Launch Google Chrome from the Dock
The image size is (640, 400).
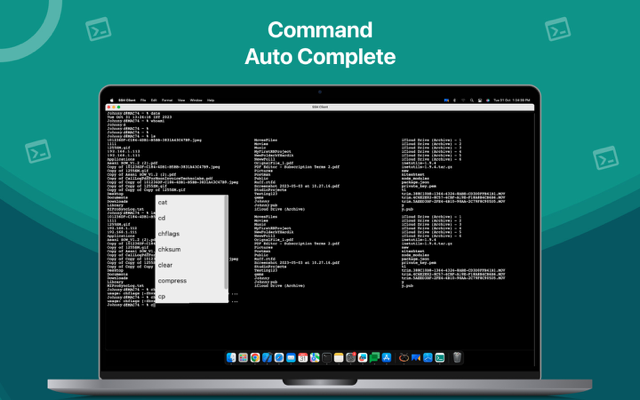(x=255, y=357)
